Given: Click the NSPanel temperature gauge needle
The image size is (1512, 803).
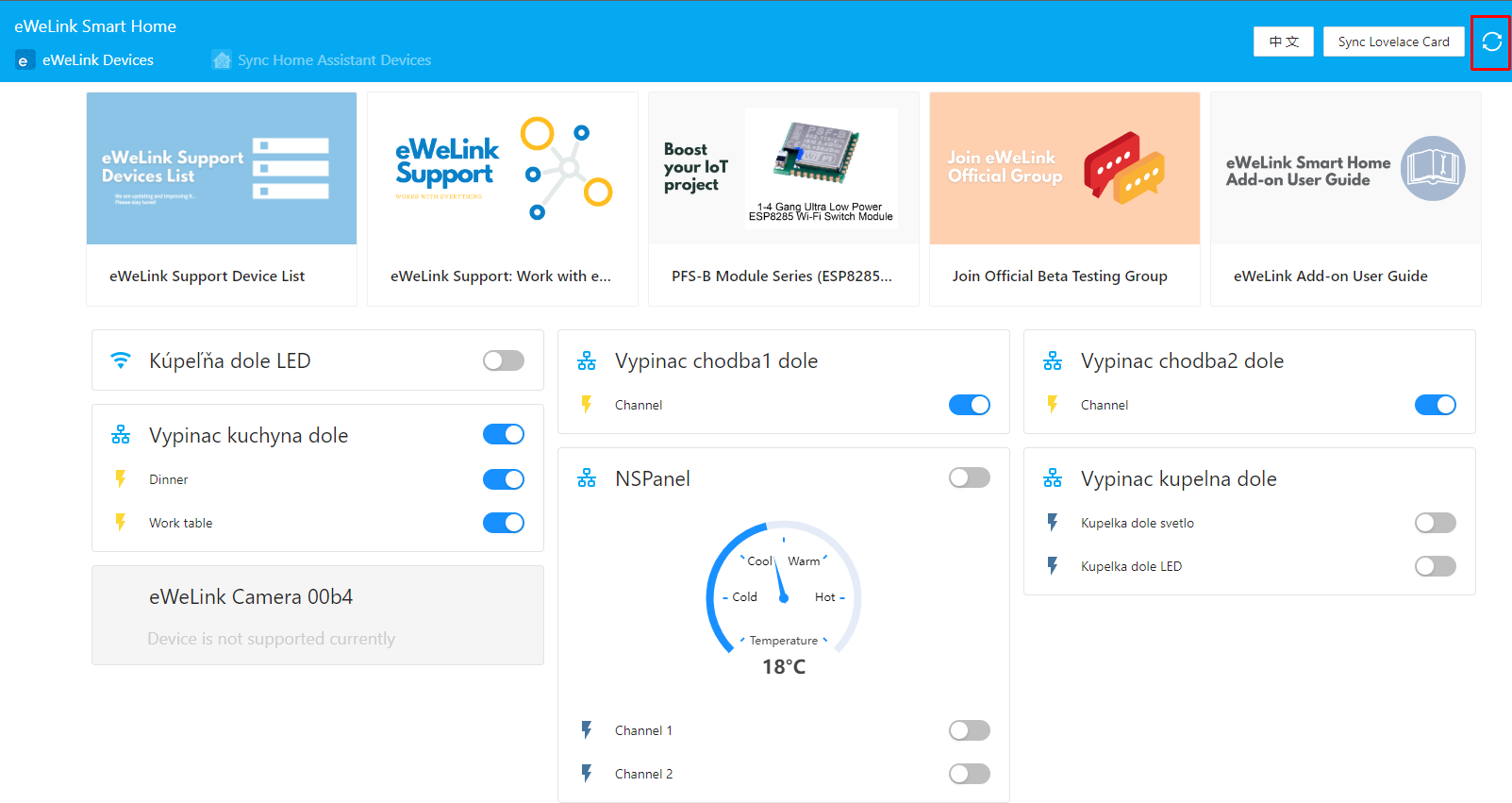Looking at the screenshot, I should (780, 578).
